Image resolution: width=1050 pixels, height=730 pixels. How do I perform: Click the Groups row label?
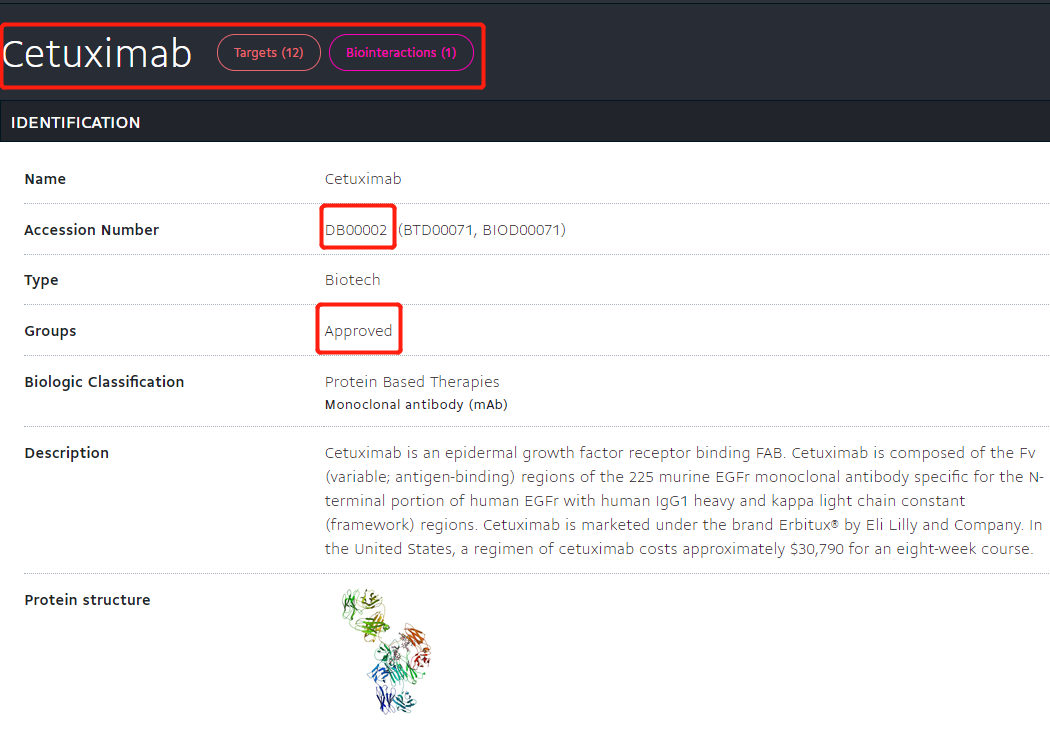coord(50,330)
